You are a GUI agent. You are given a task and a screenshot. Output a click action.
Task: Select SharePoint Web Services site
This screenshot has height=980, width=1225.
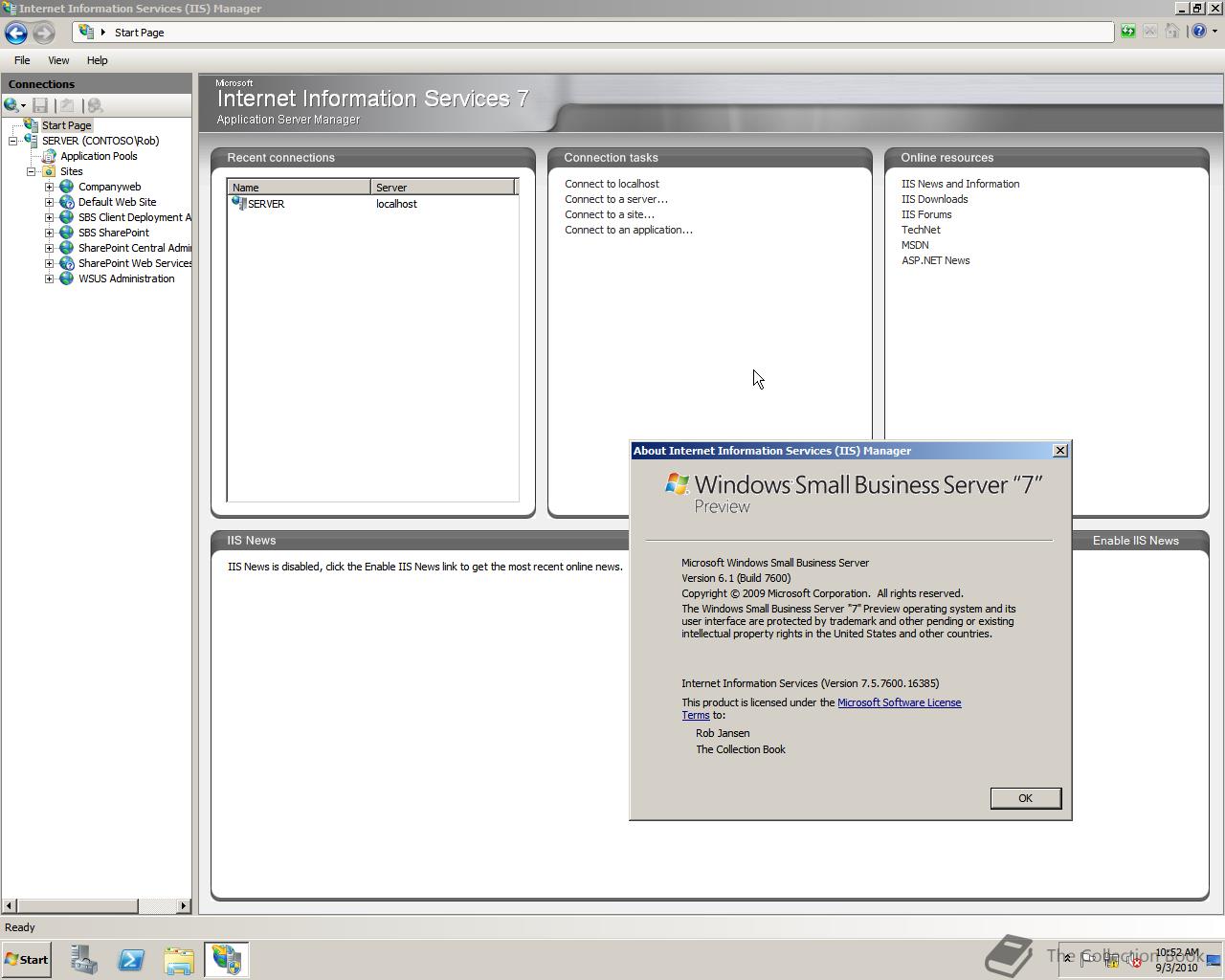click(x=135, y=263)
